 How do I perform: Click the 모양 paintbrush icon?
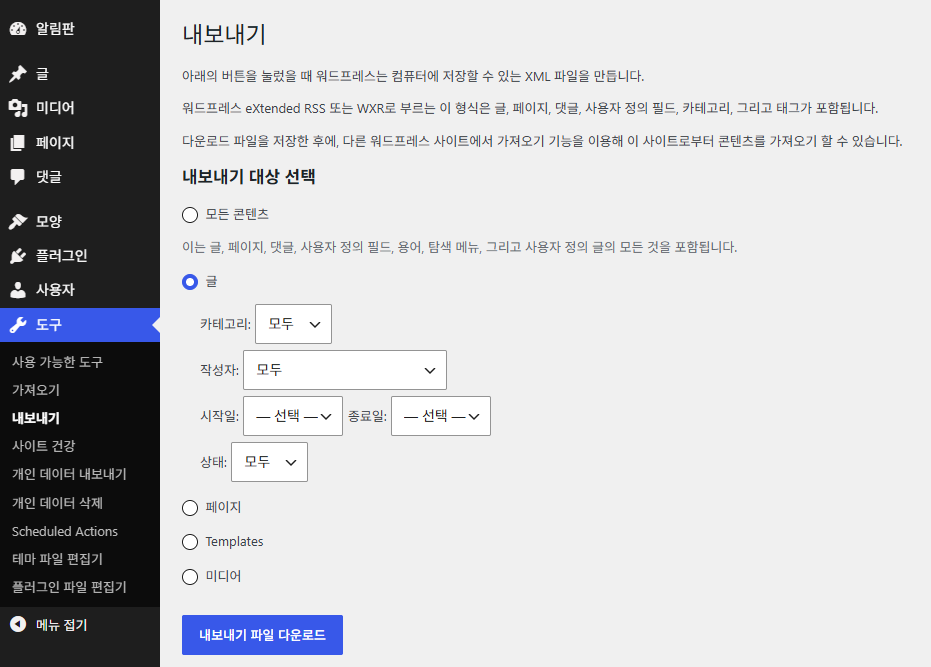(18, 222)
